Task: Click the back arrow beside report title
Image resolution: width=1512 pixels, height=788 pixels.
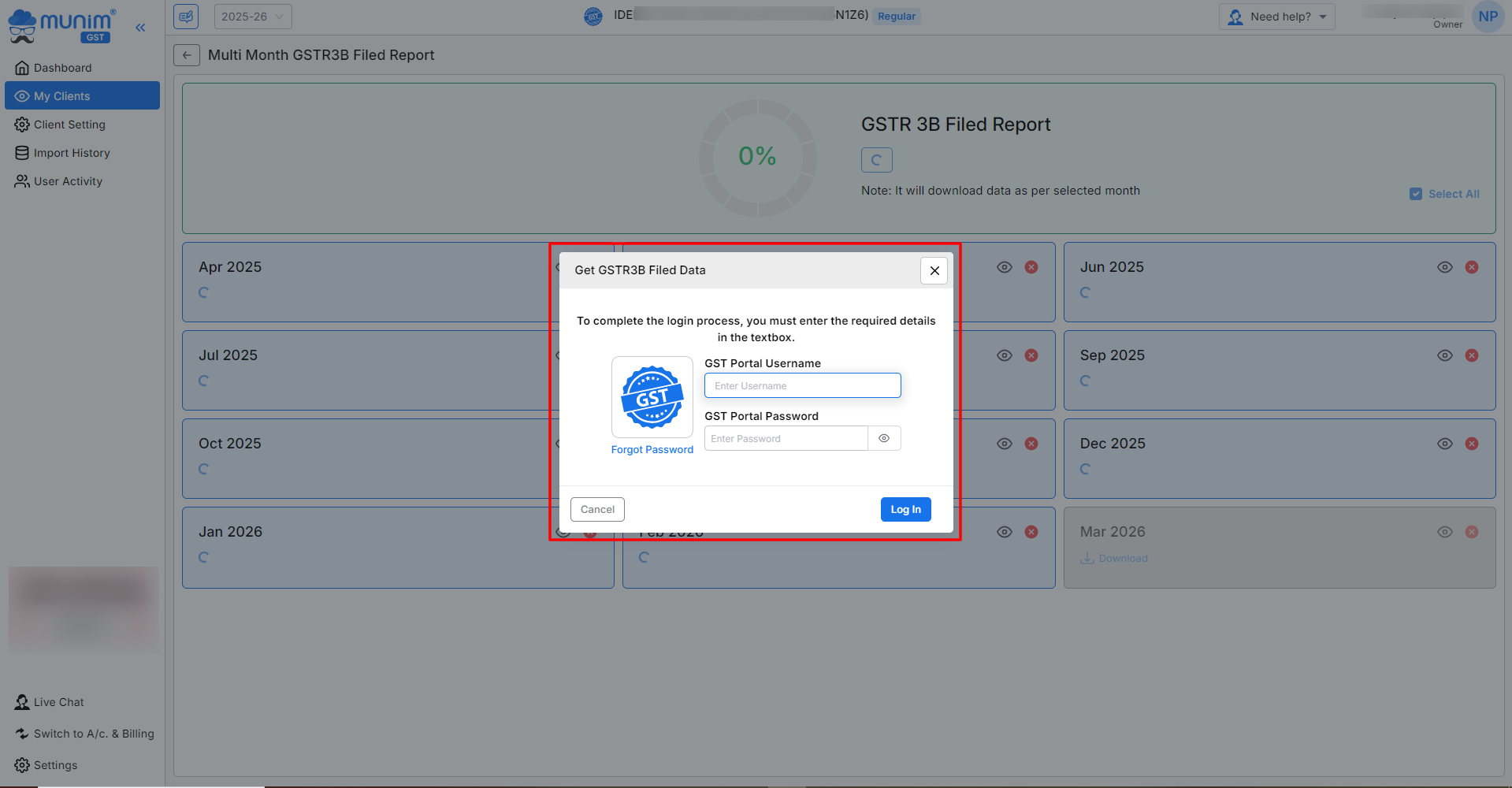Action: pyautogui.click(x=187, y=55)
